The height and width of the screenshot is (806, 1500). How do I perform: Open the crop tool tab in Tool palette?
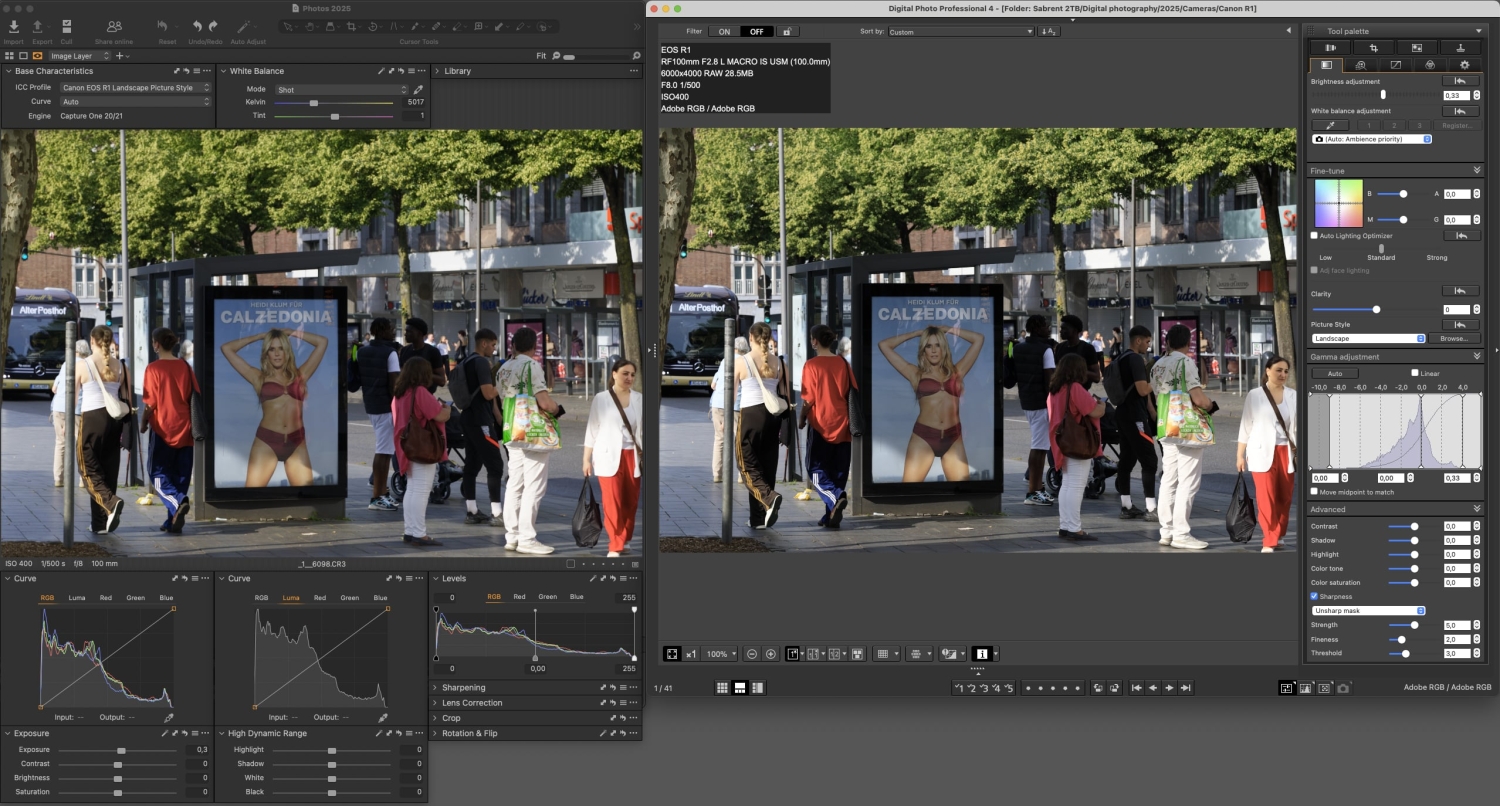pos(1374,47)
